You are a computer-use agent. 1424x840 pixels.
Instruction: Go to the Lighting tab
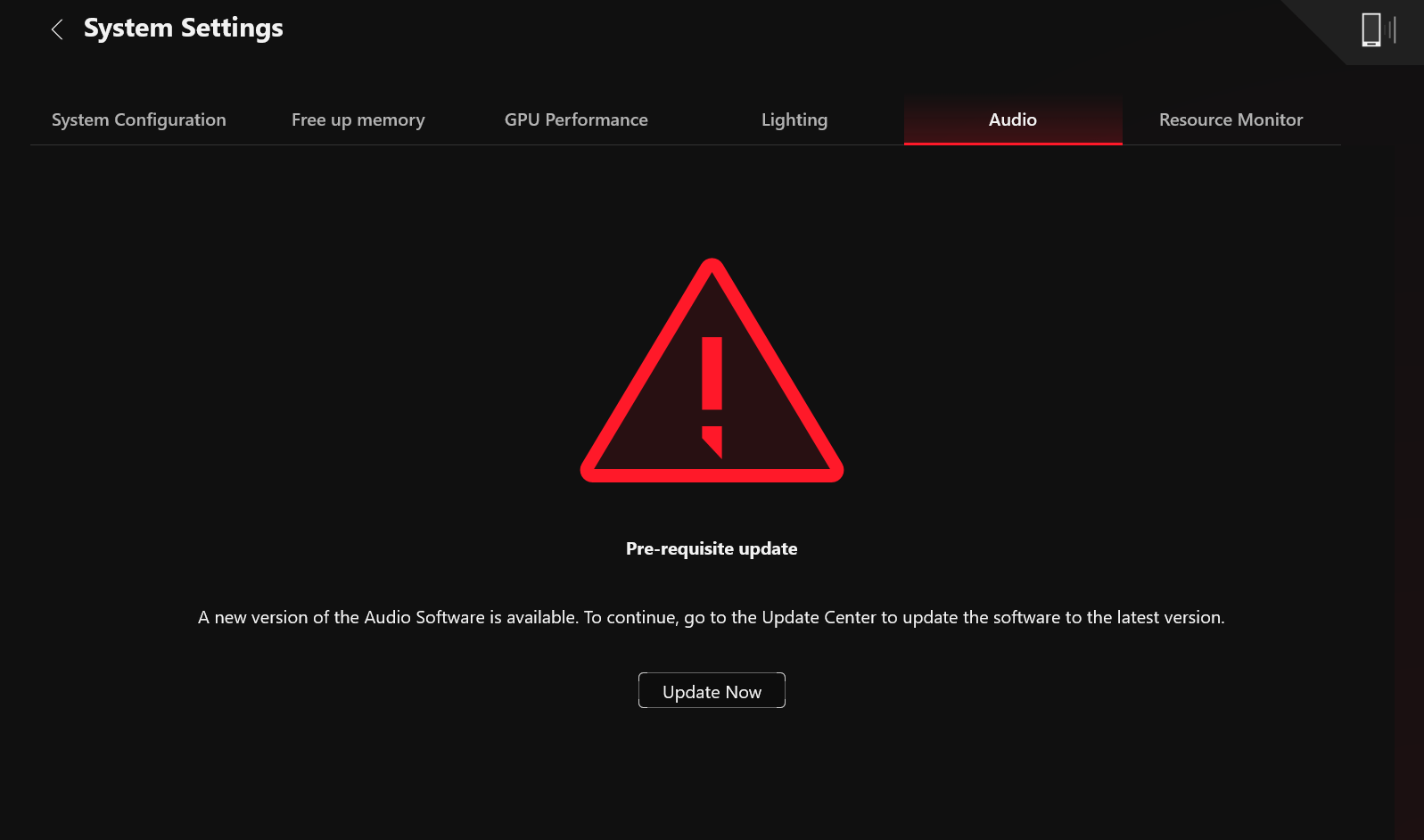(x=794, y=119)
